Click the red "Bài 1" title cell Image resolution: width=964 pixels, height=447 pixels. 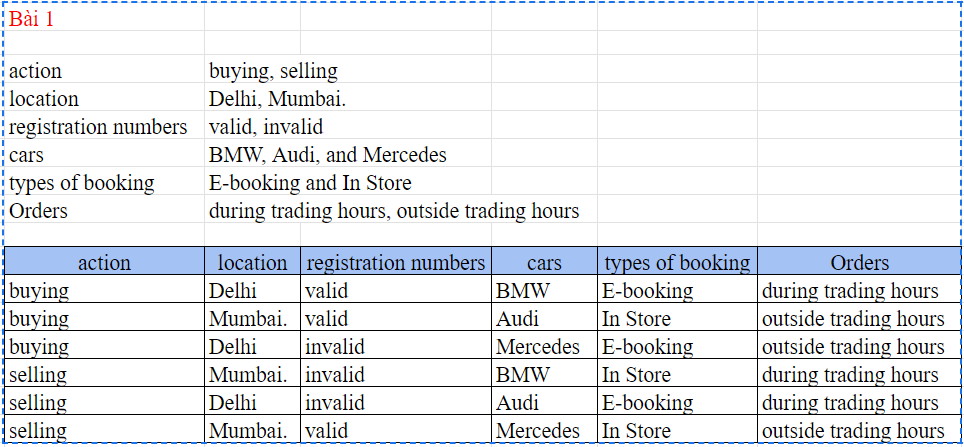32,20
